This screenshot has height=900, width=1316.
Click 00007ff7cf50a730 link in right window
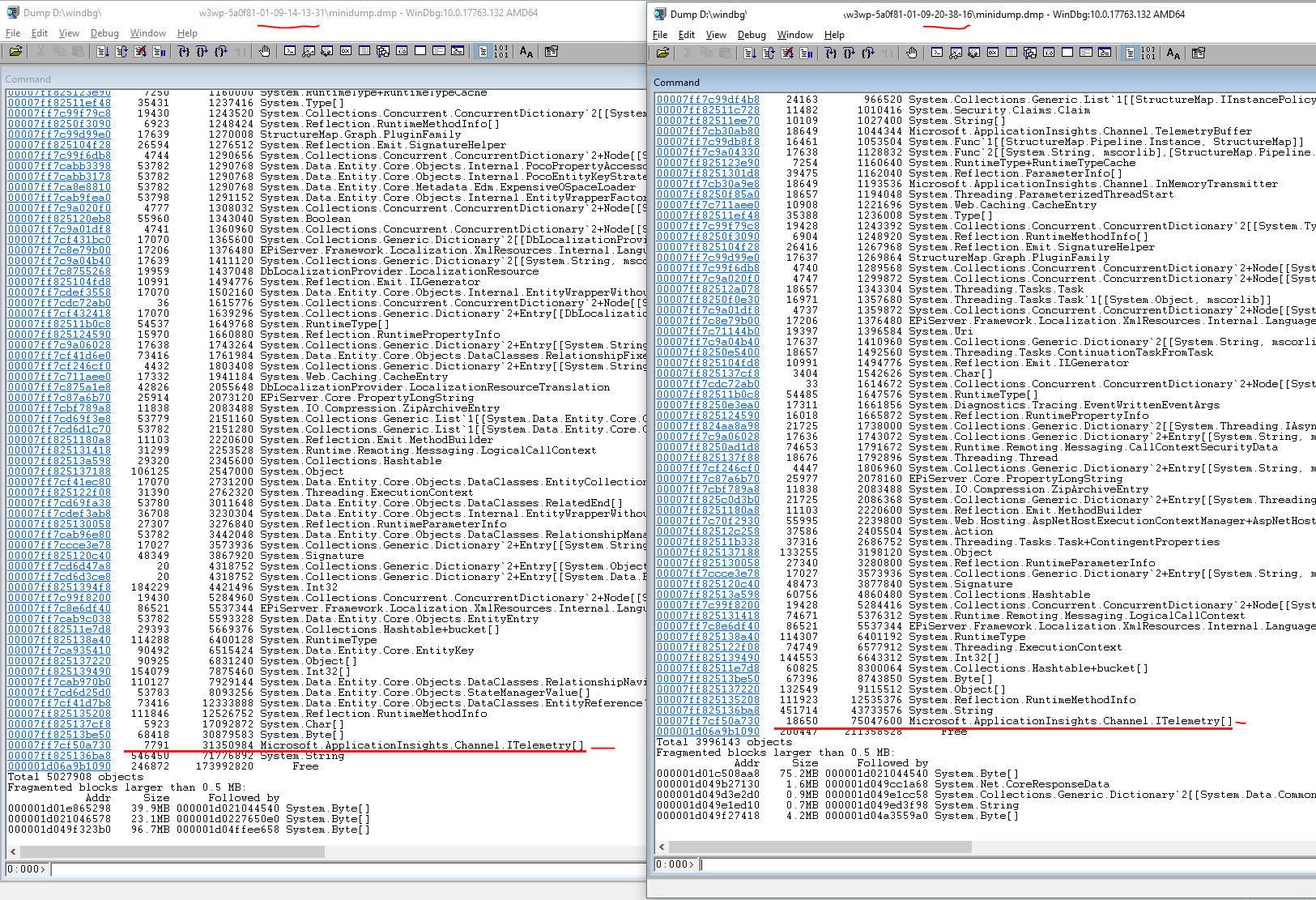708,721
